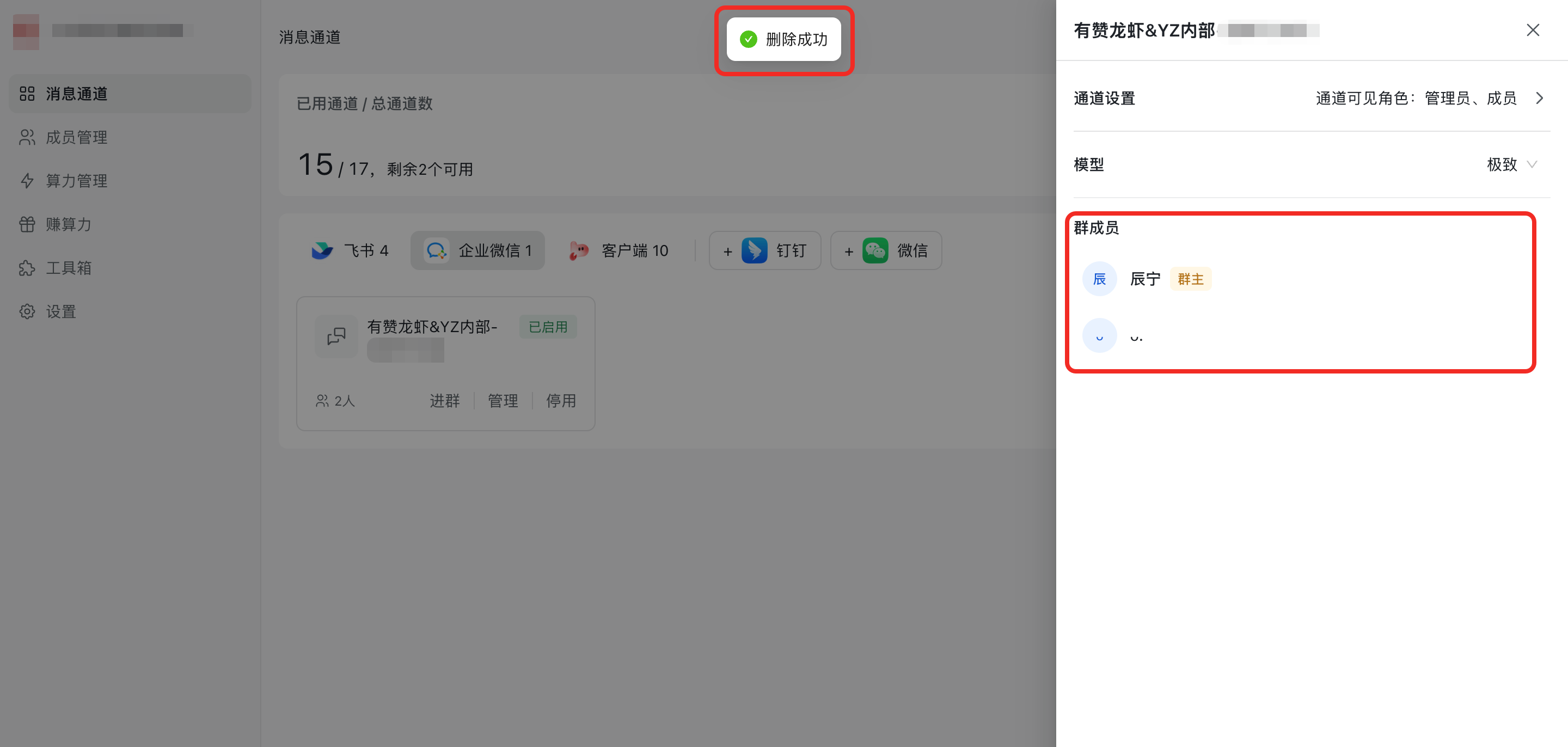Click the 企业微信 logo icon
Screen dimensions: 1568x747
[437, 250]
